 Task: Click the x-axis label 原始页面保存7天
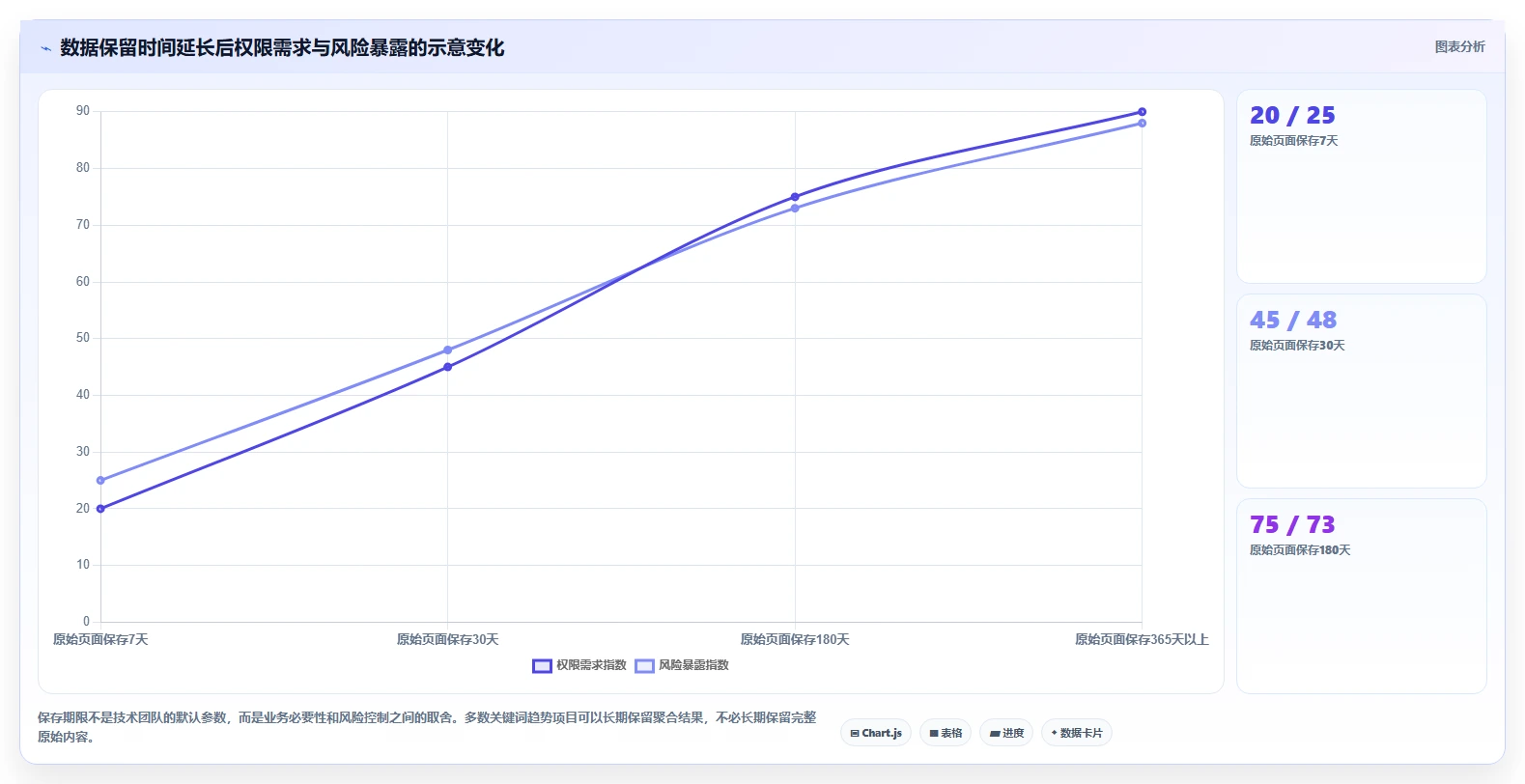point(100,639)
